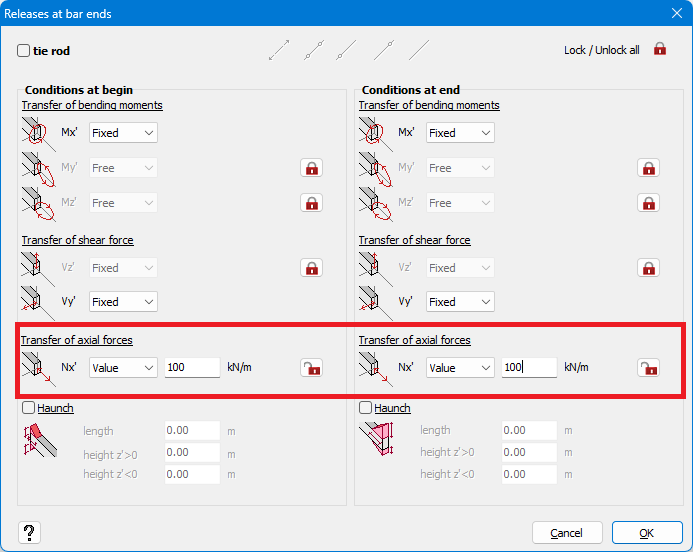Click the Nx' value field at end

click(529, 368)
